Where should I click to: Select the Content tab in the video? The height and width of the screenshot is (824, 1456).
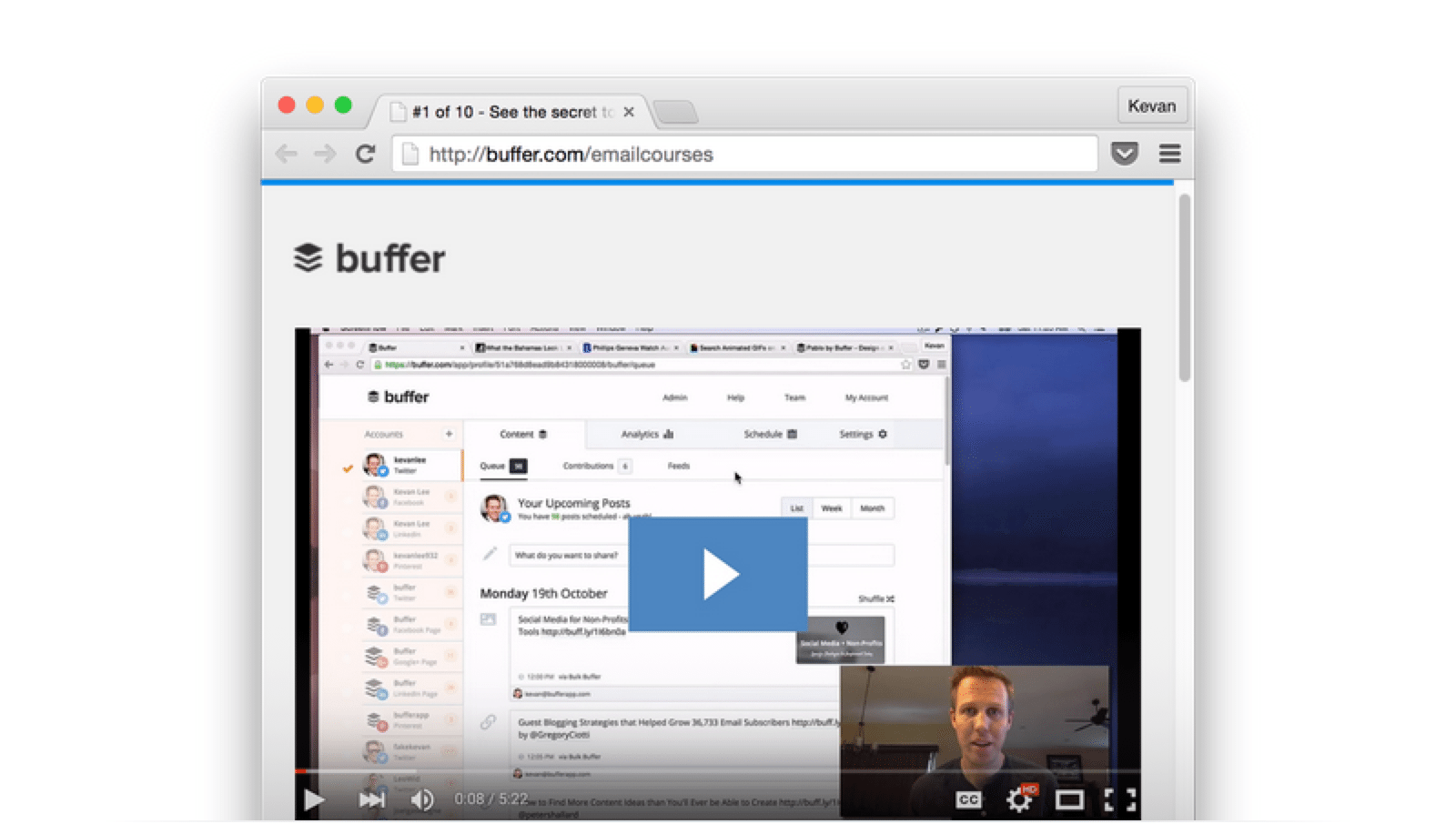[523, 434]
